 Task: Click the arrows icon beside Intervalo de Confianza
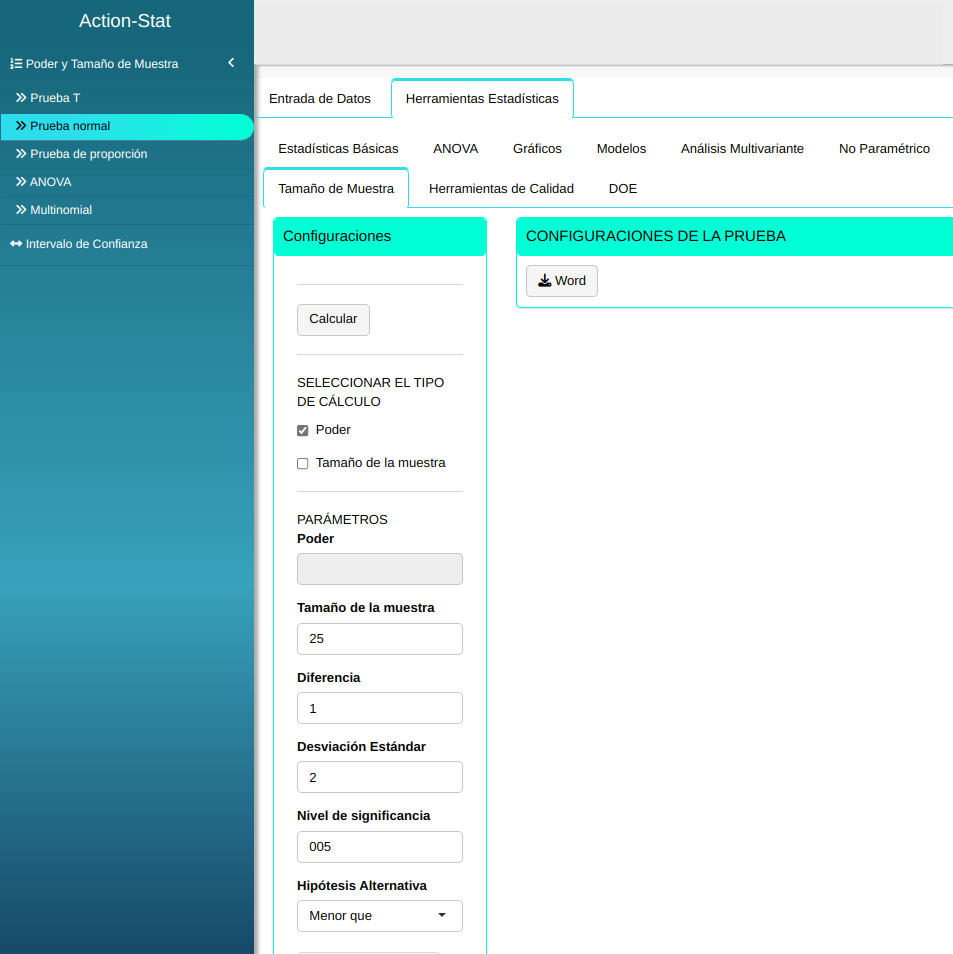(x=16, y=244)
